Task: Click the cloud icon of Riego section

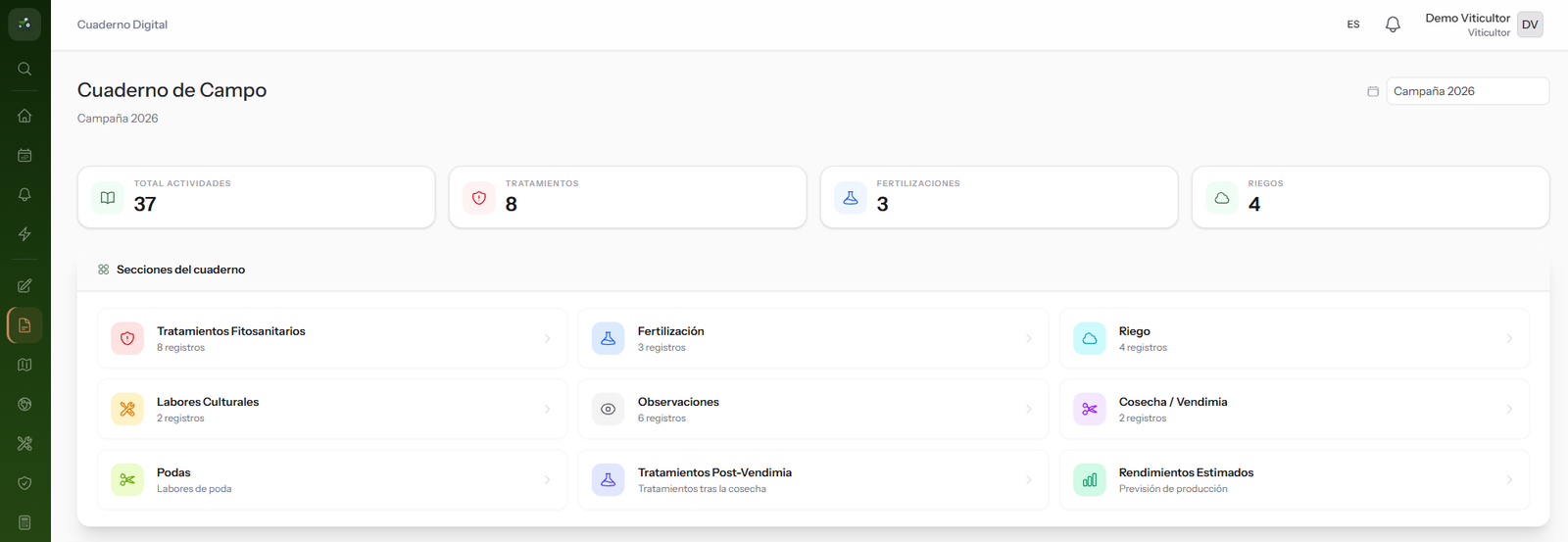Action: (x=1090, y=338)
